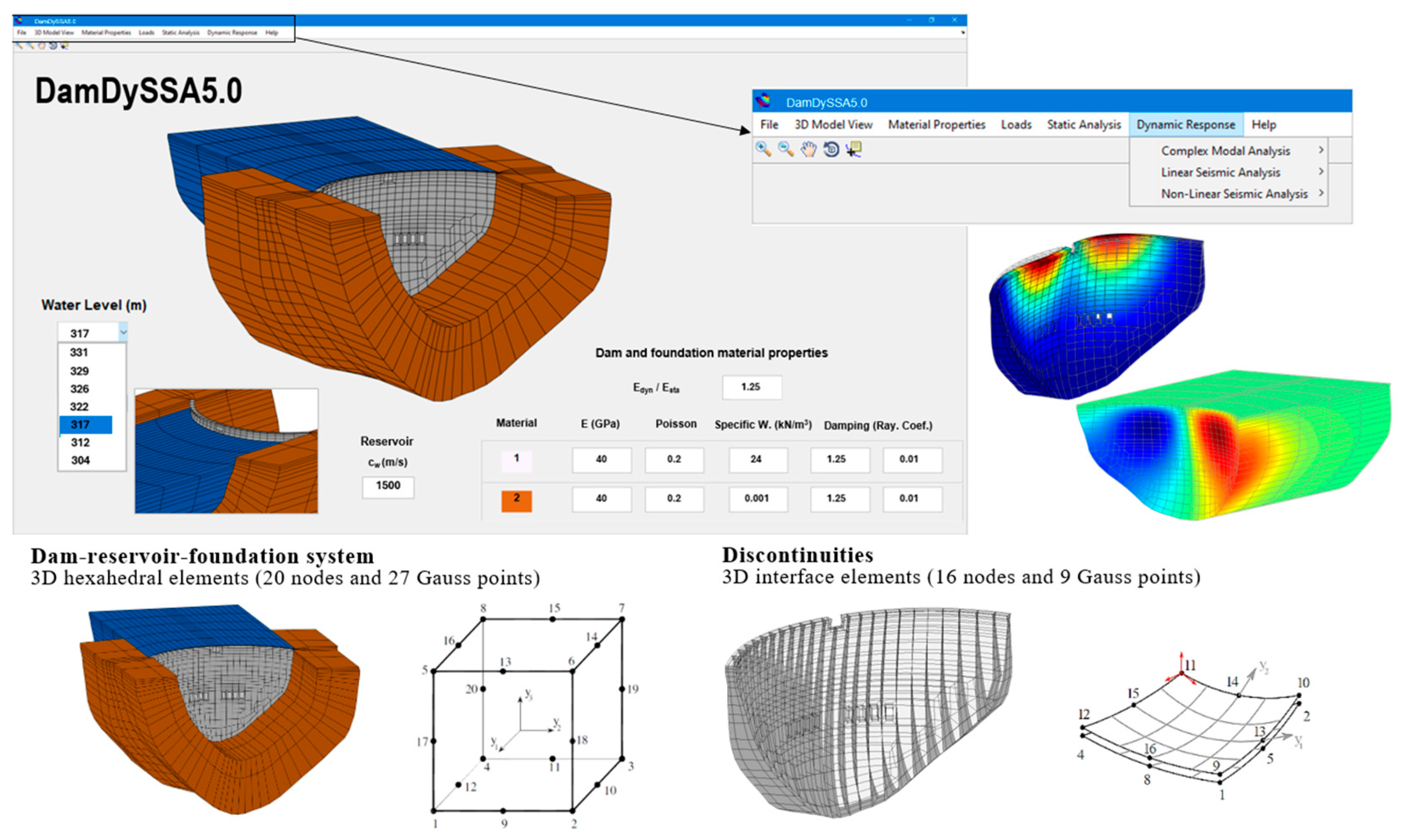
Task: Open Water Level dropdown arrow
Action: point(123,332)
